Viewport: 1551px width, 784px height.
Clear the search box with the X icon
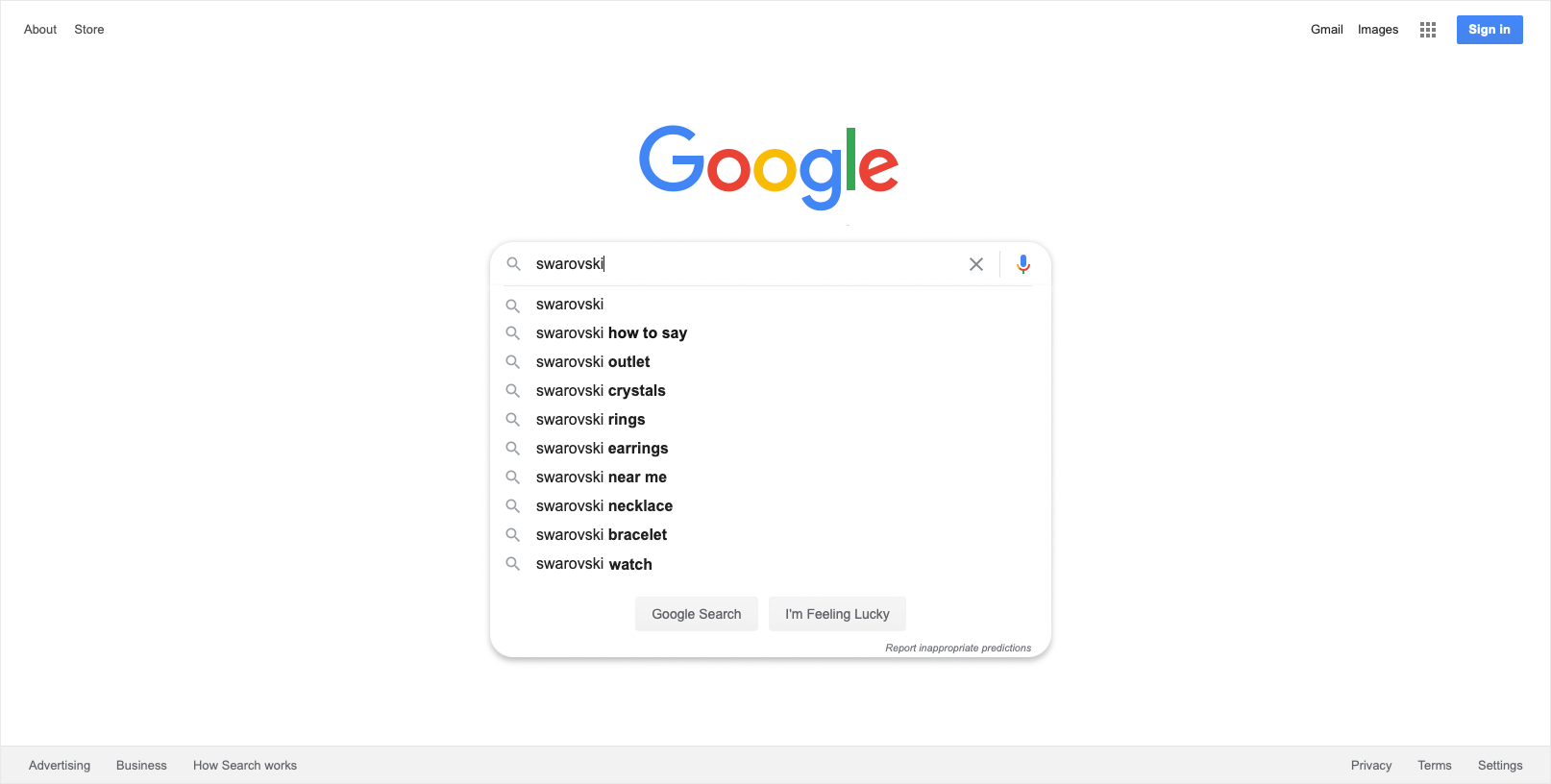[x=976, y=264]
